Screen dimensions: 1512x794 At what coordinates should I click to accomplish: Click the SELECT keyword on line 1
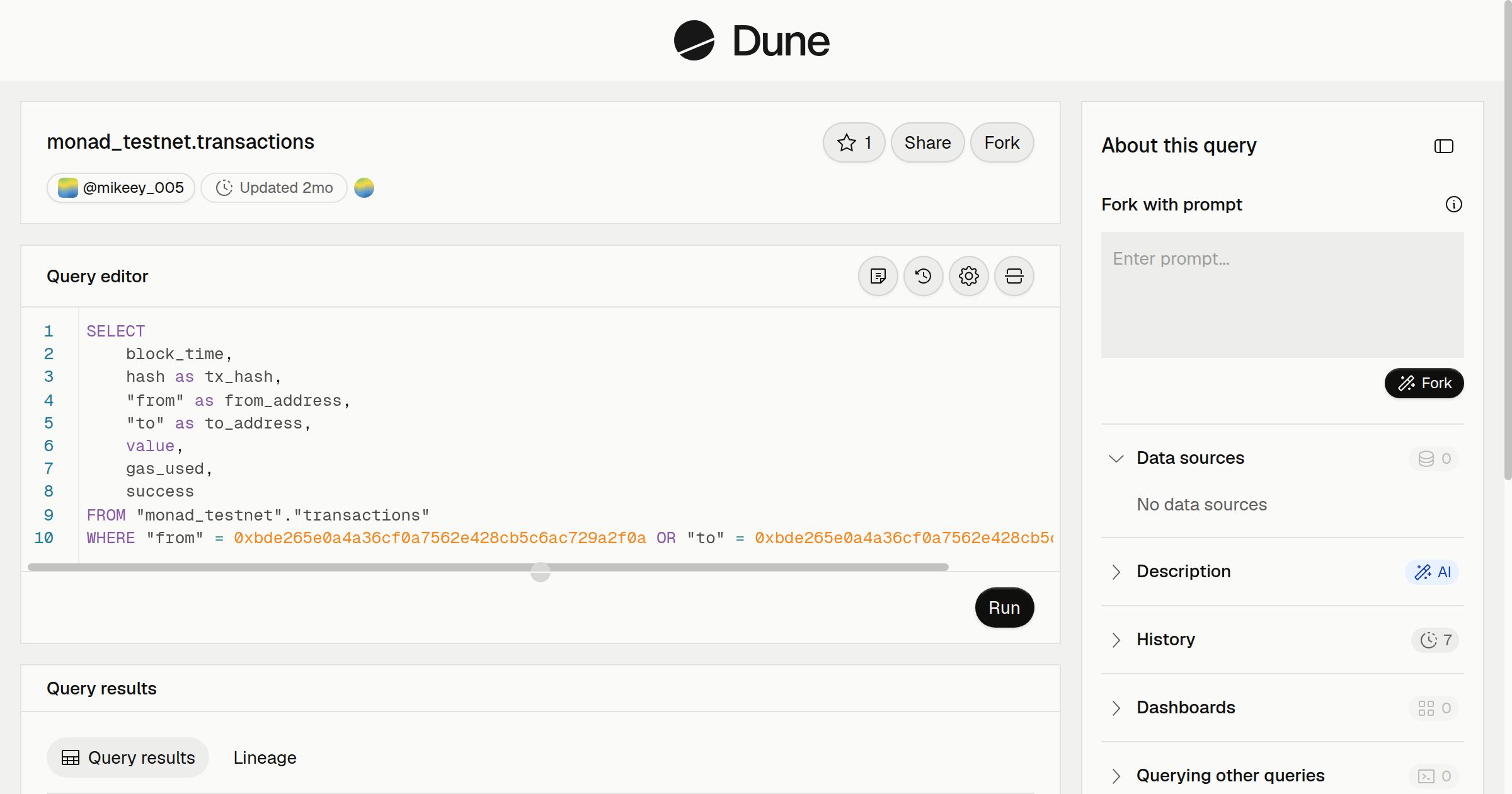point(116,331)
